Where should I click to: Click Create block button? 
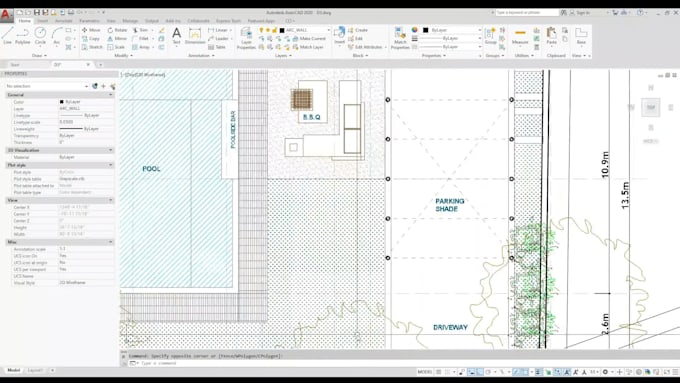358,30
